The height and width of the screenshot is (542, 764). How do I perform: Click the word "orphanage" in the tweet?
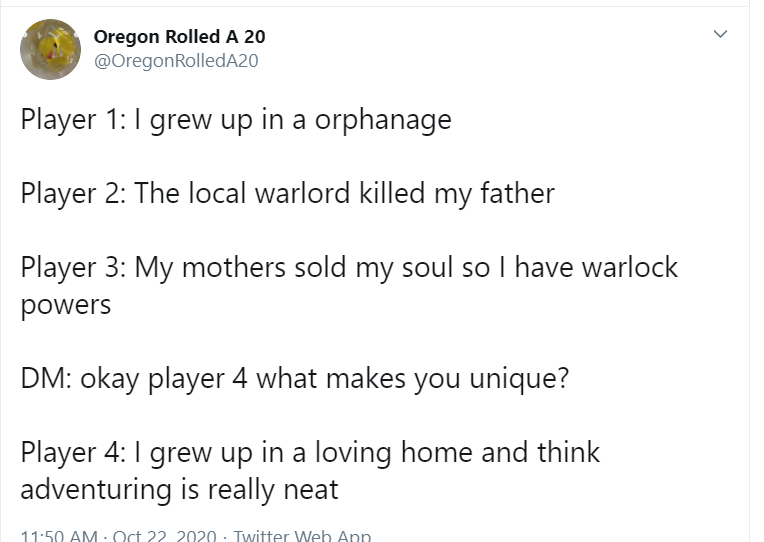click(383, 120)
